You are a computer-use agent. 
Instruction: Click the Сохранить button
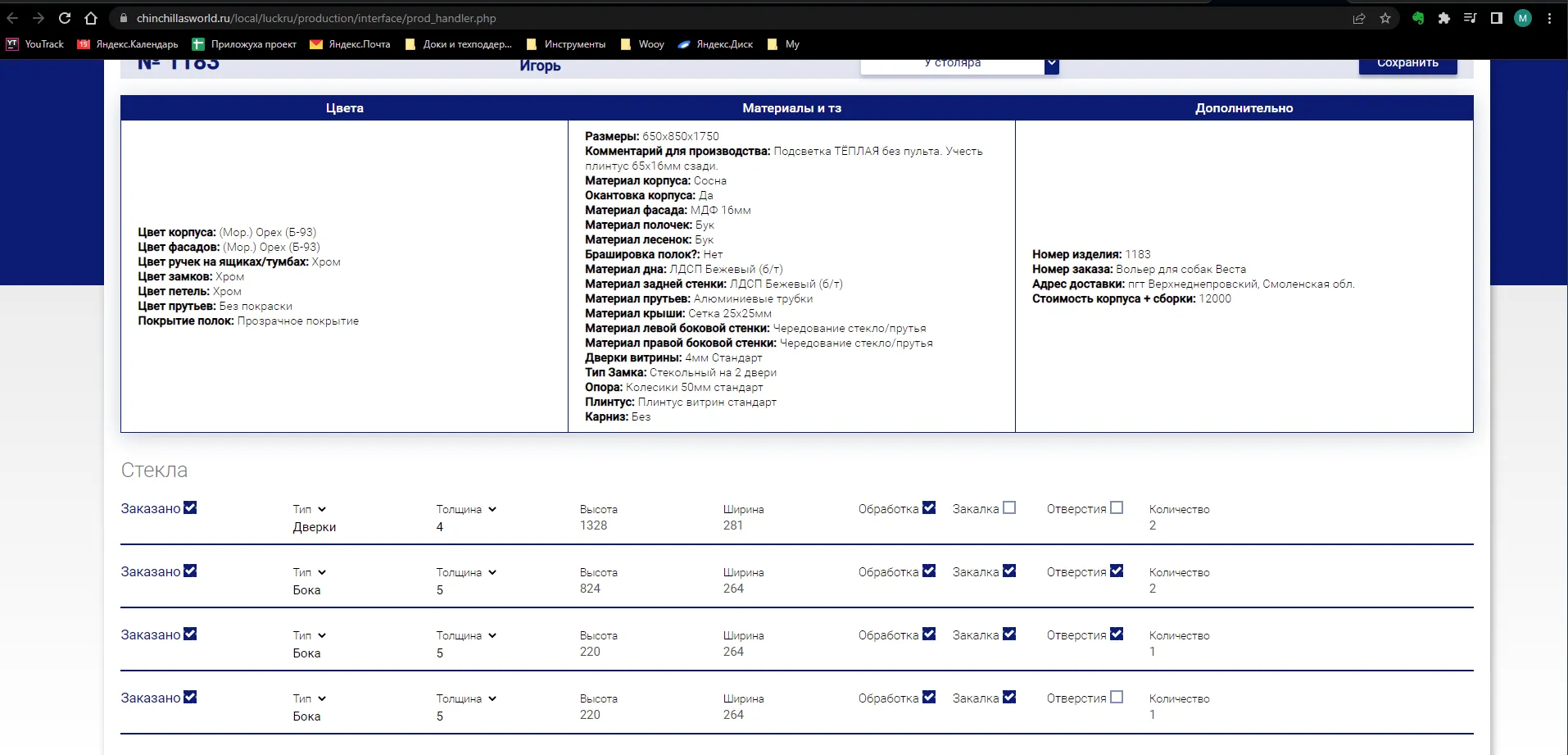pos(1407,63)
